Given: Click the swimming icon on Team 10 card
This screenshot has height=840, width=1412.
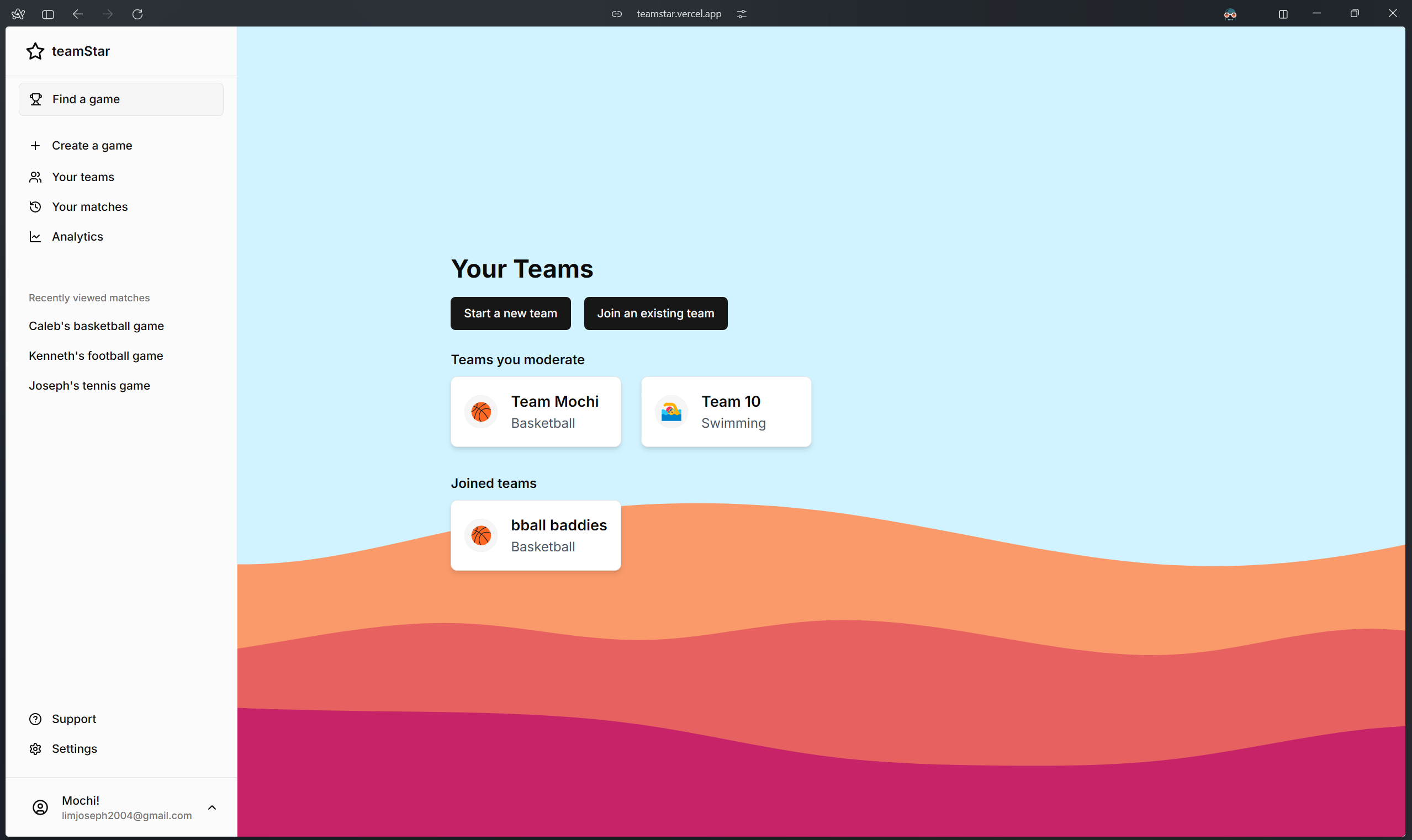Looking at the screenshot, I should pos(671,412).
